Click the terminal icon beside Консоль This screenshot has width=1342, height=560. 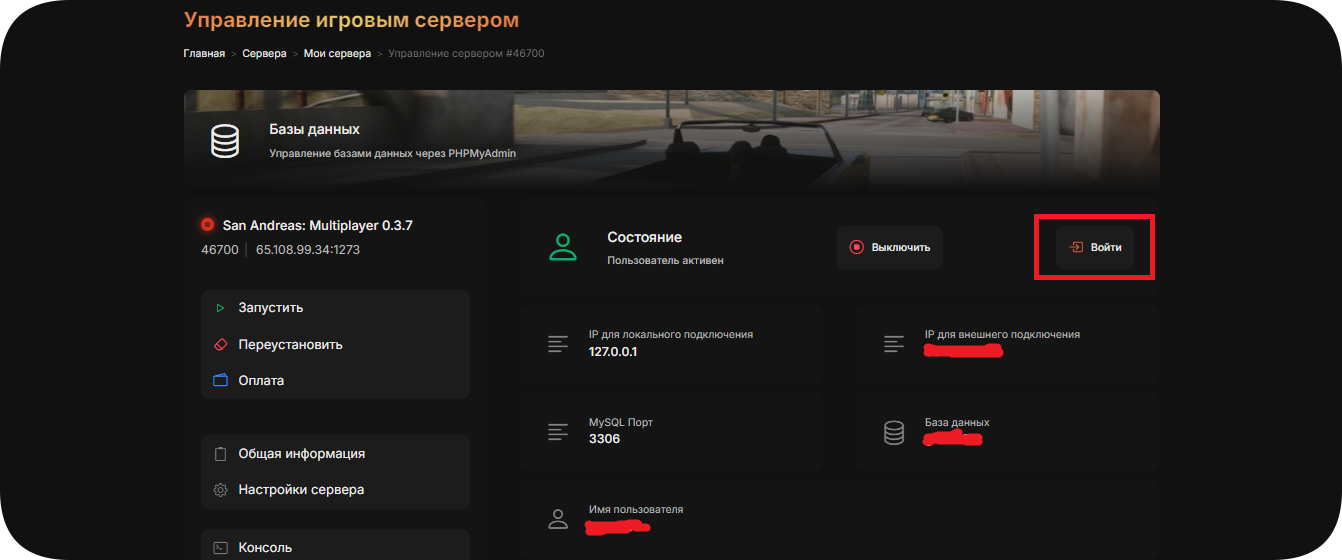(221, 547)
